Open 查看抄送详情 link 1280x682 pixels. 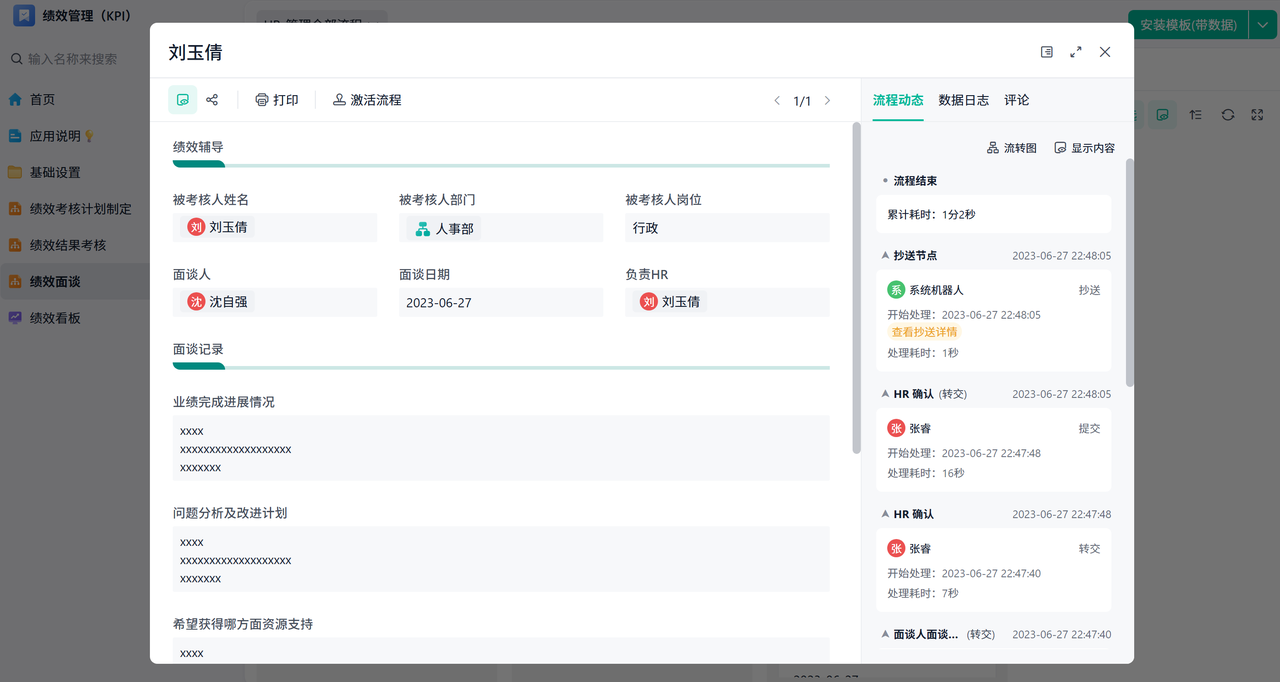click(923, 332)
